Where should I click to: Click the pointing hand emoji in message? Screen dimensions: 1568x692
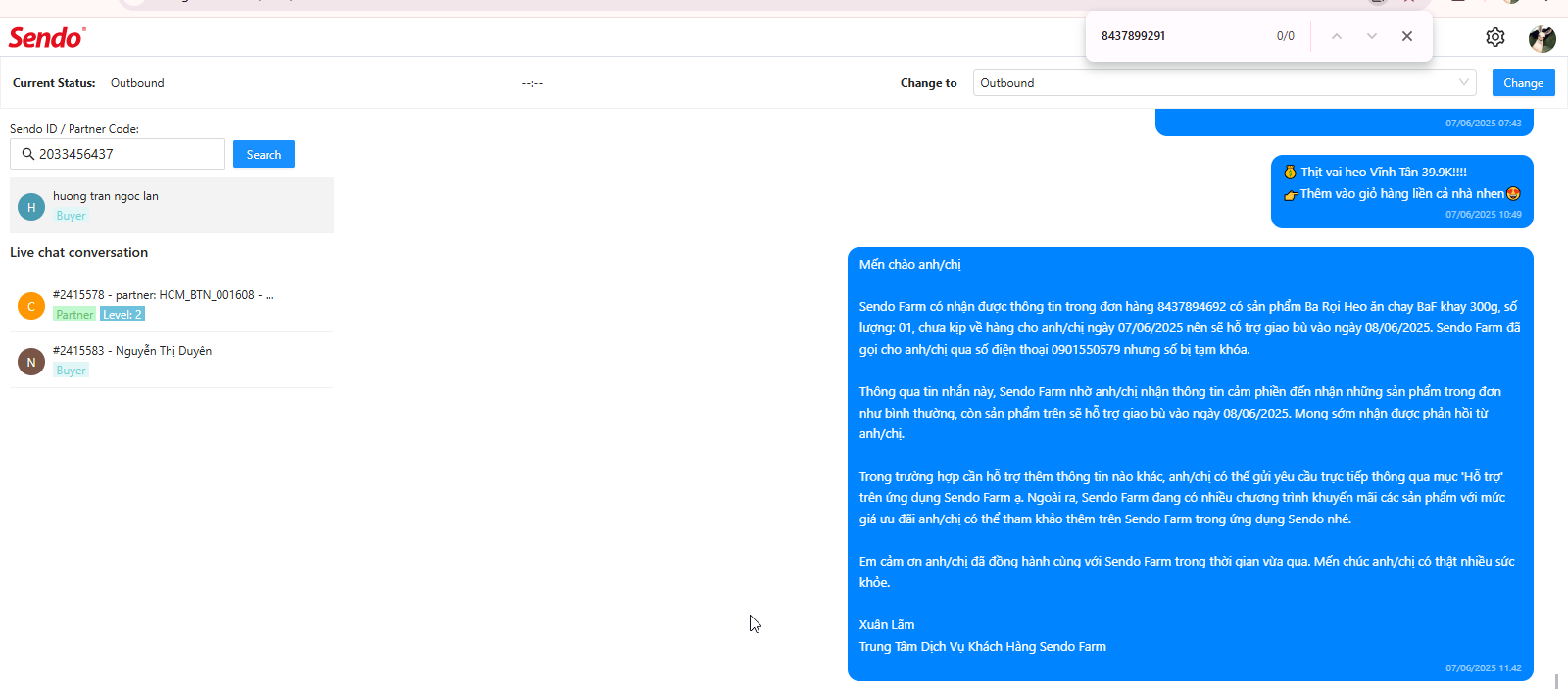click(1291, 194)
